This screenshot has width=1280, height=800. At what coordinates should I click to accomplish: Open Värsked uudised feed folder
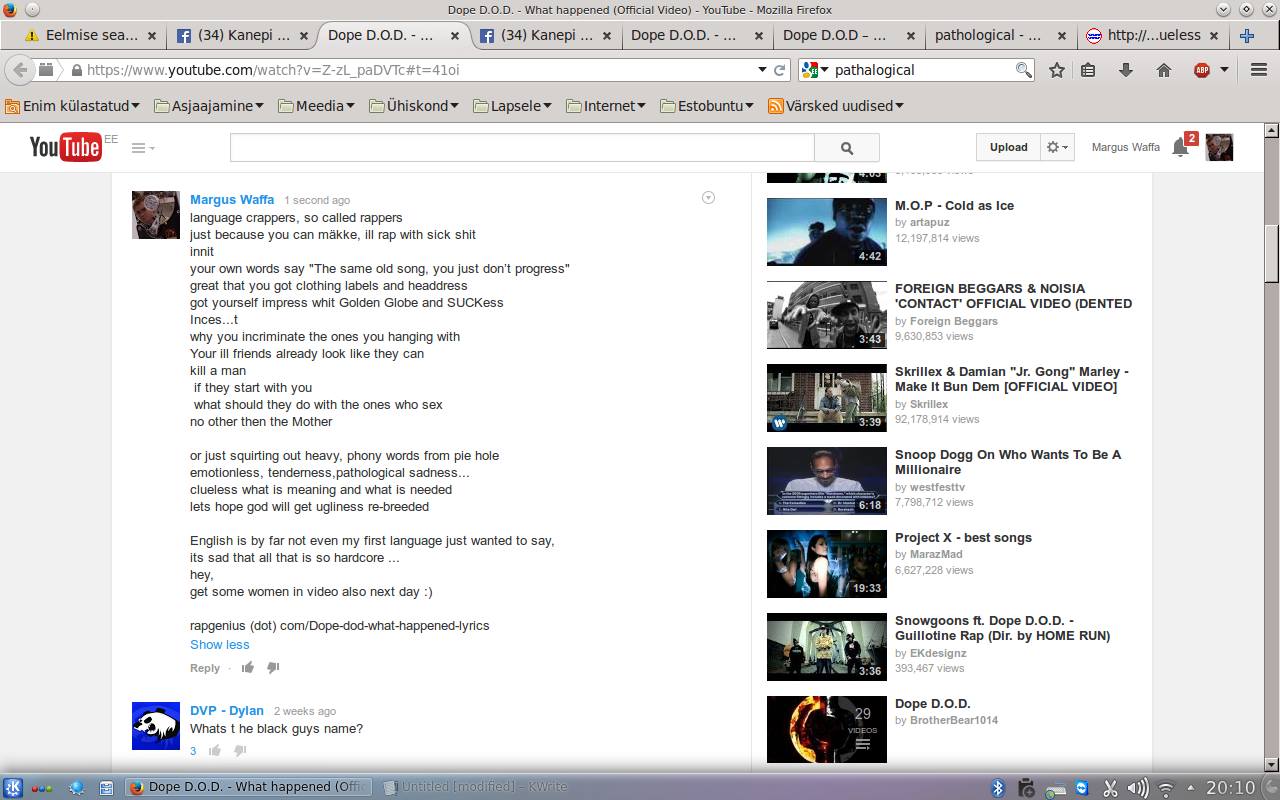(836, 106)
